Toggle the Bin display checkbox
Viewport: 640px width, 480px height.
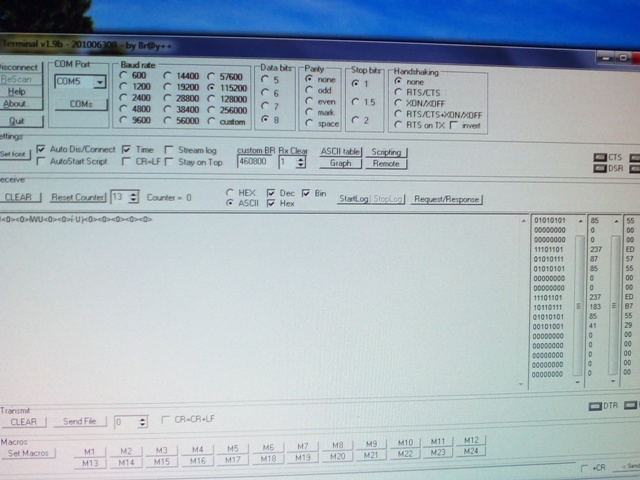306,193
